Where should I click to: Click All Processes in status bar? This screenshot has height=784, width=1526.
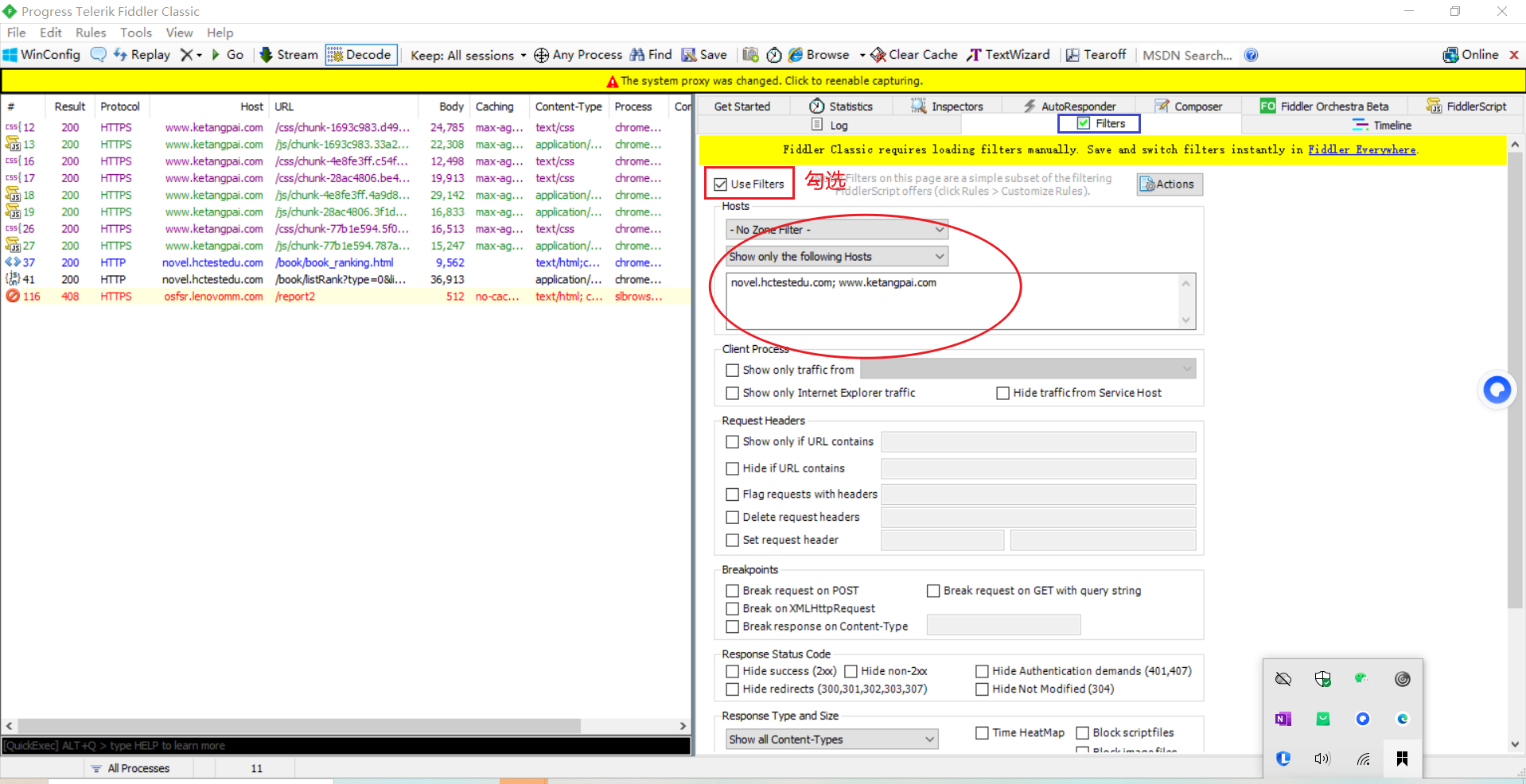coord(130,769)
